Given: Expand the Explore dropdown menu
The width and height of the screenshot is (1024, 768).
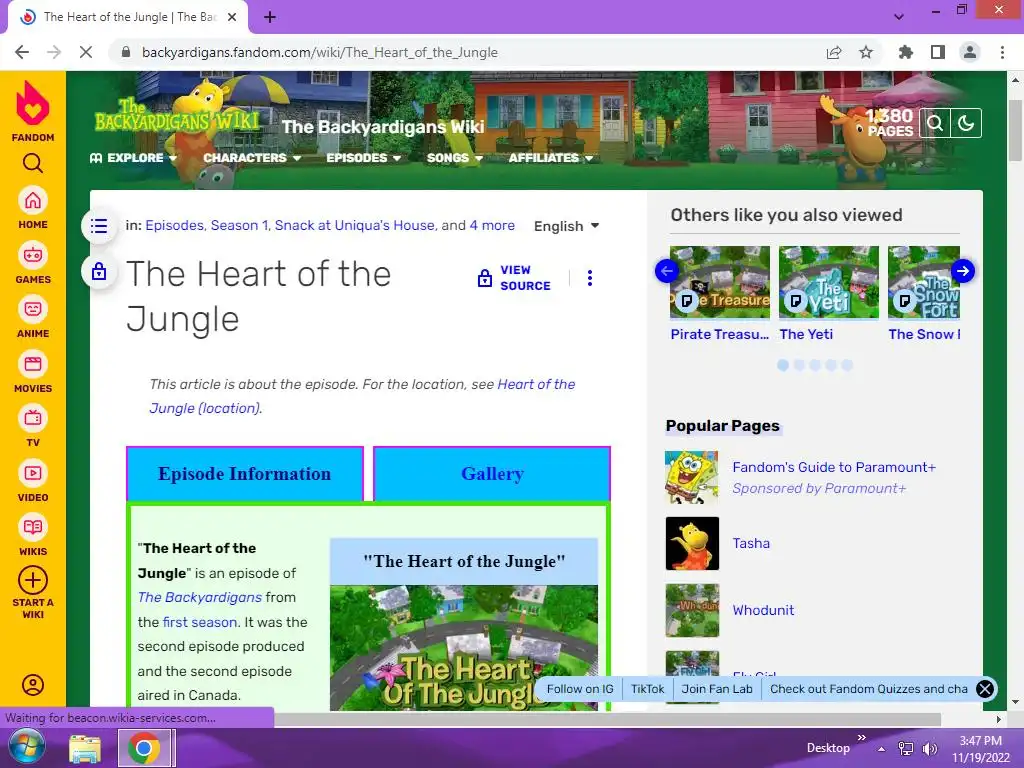Looking at the screenshot, I should (x=133, y=158).
